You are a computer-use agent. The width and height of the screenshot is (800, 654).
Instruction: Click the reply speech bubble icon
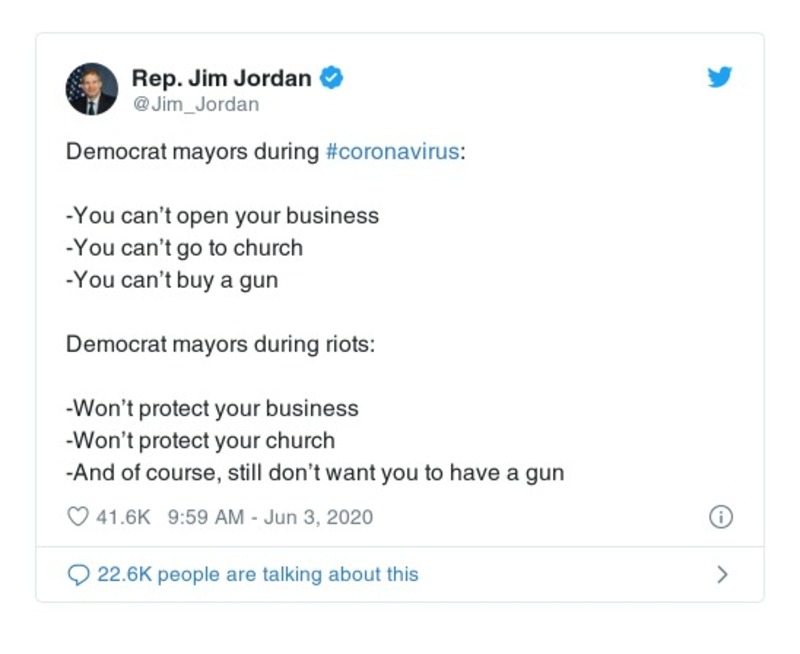(78, 575)
